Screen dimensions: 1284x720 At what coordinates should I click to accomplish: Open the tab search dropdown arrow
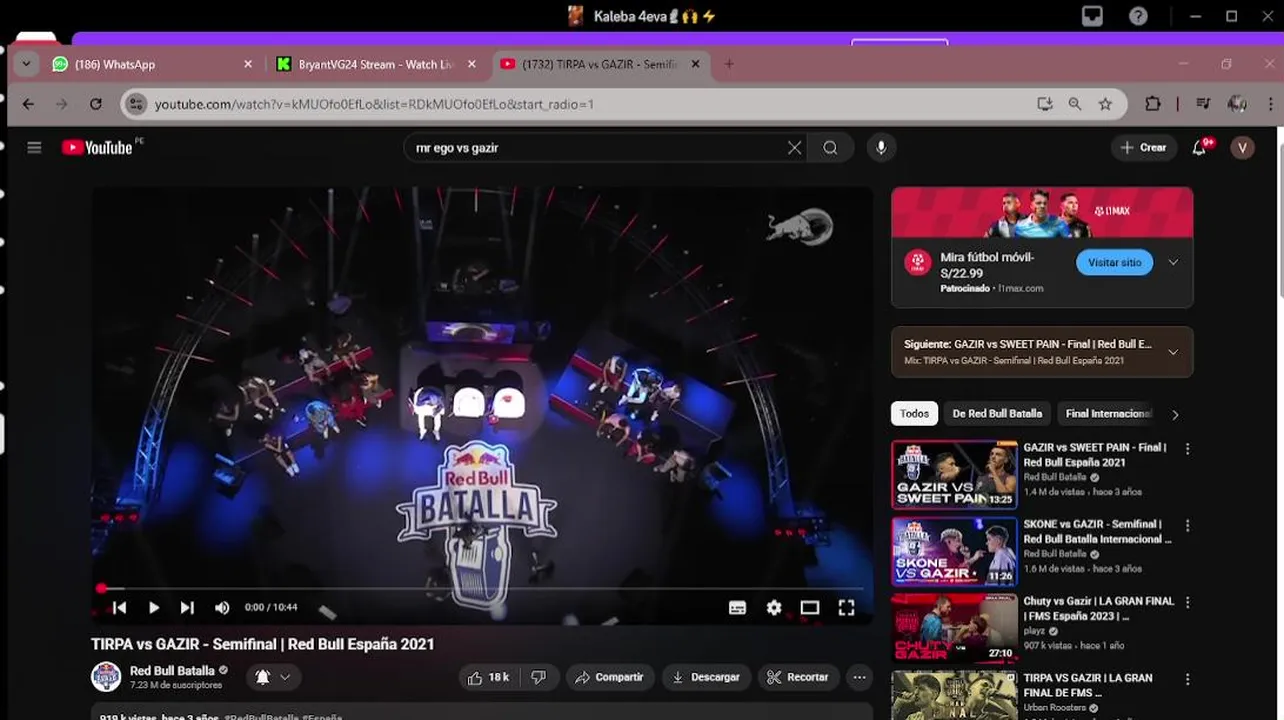tap(26, 64)
